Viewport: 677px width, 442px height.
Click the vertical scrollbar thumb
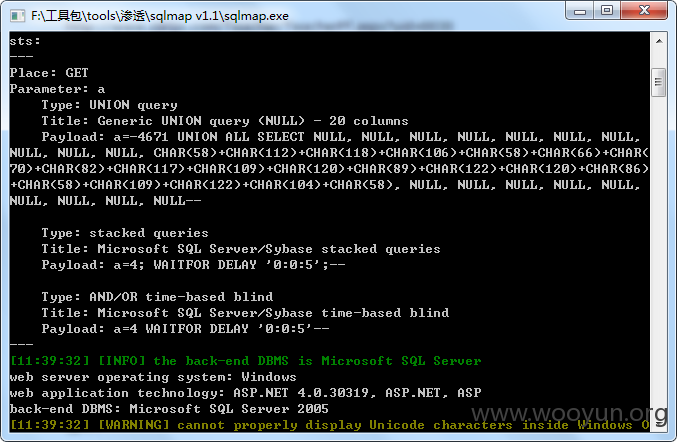pos(658,82)
